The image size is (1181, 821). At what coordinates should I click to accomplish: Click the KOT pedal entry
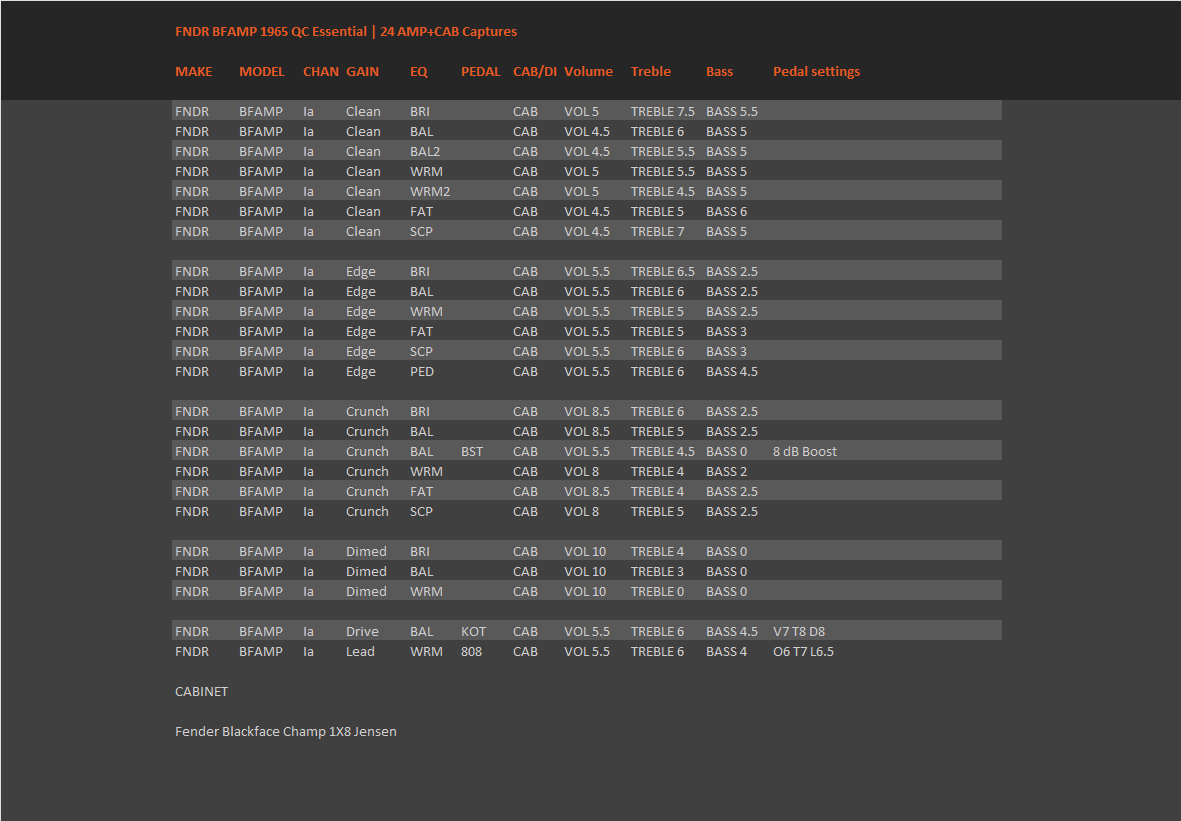pos(473,632)
